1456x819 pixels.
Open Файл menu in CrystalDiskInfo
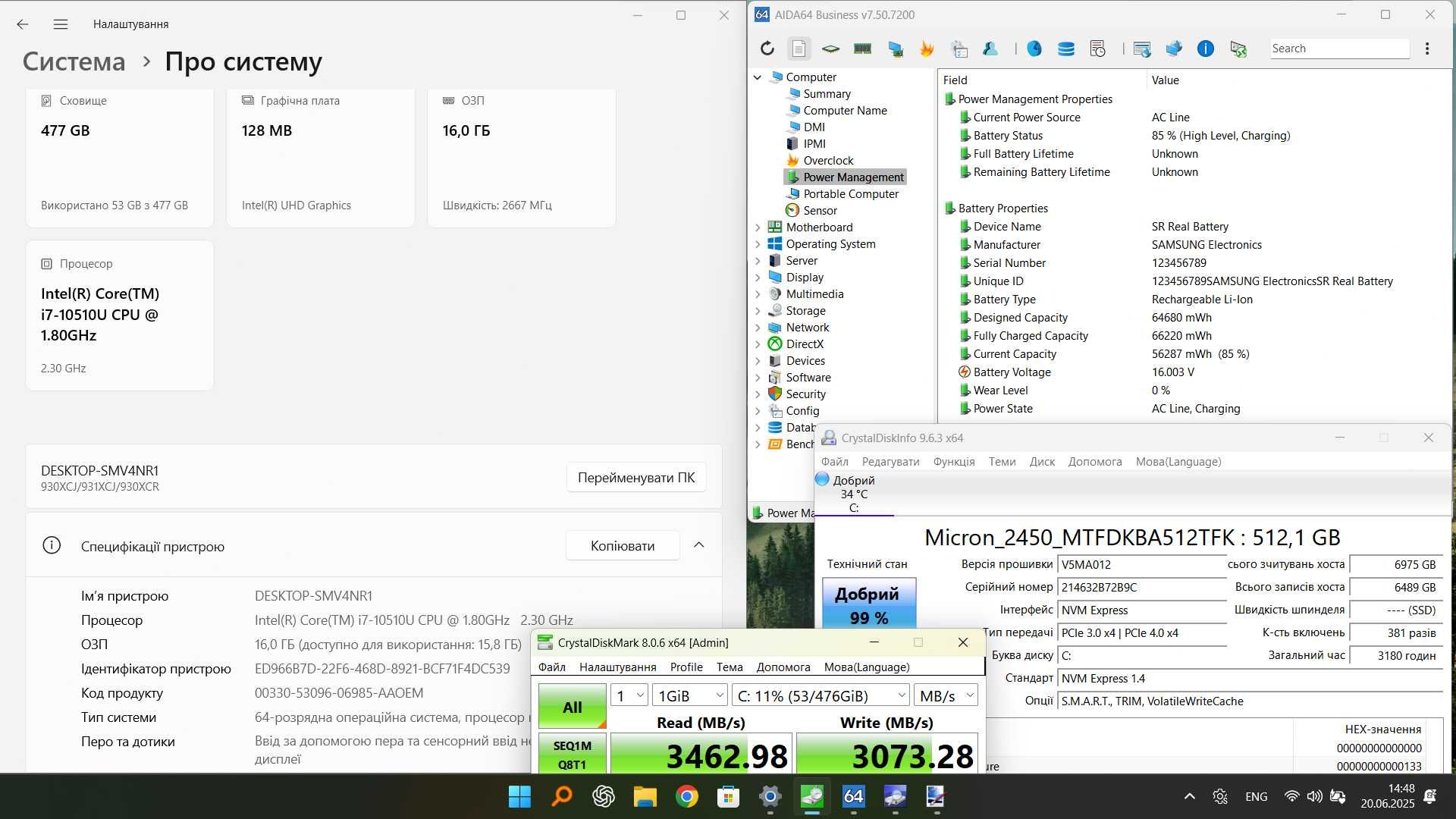[x=834, y=462]
